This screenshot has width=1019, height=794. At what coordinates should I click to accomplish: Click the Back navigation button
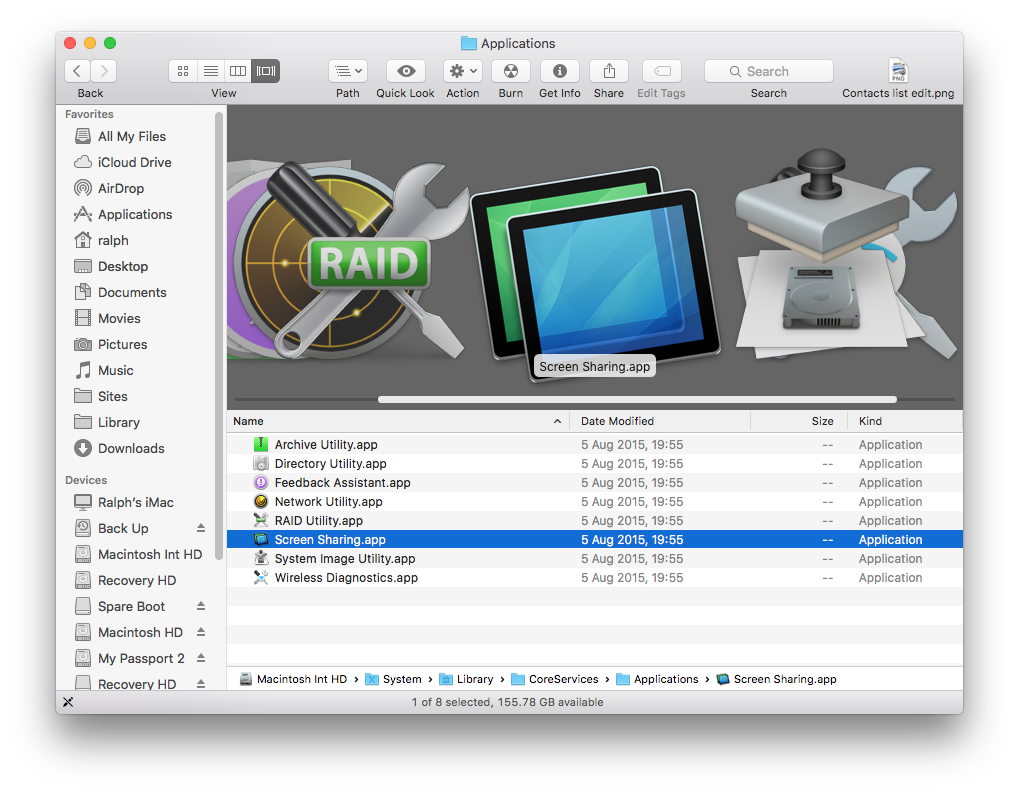coord(77,71)
